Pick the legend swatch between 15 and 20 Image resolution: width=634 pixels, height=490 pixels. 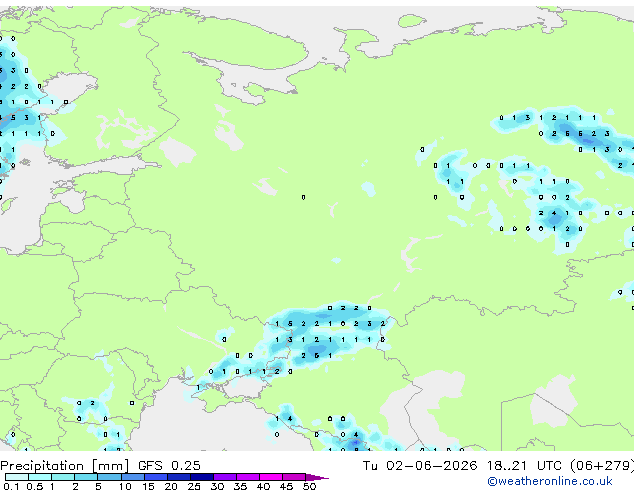coord(156,477)
